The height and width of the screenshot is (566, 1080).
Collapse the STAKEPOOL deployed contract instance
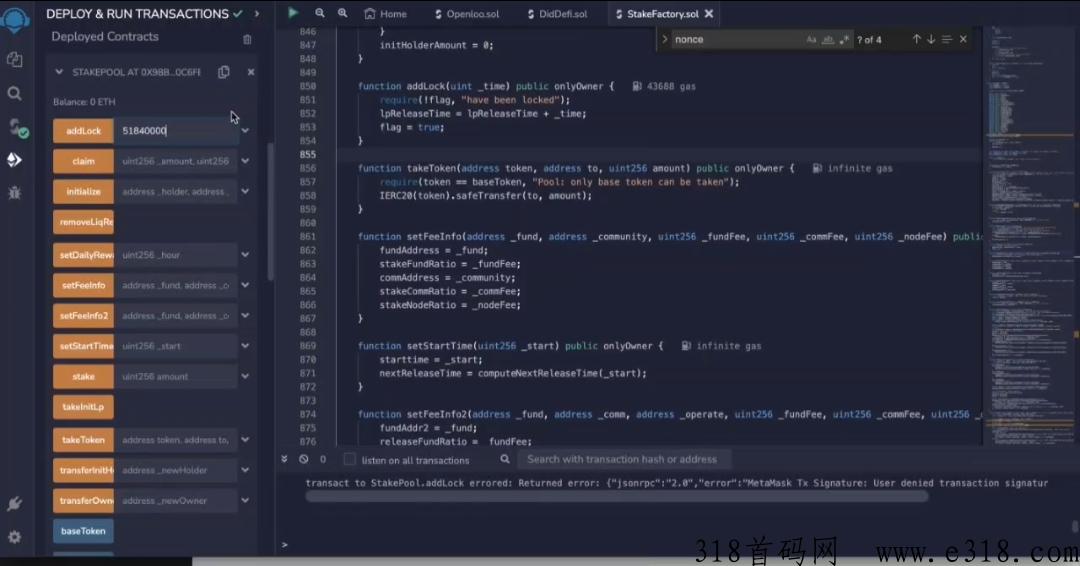[59, 72]
